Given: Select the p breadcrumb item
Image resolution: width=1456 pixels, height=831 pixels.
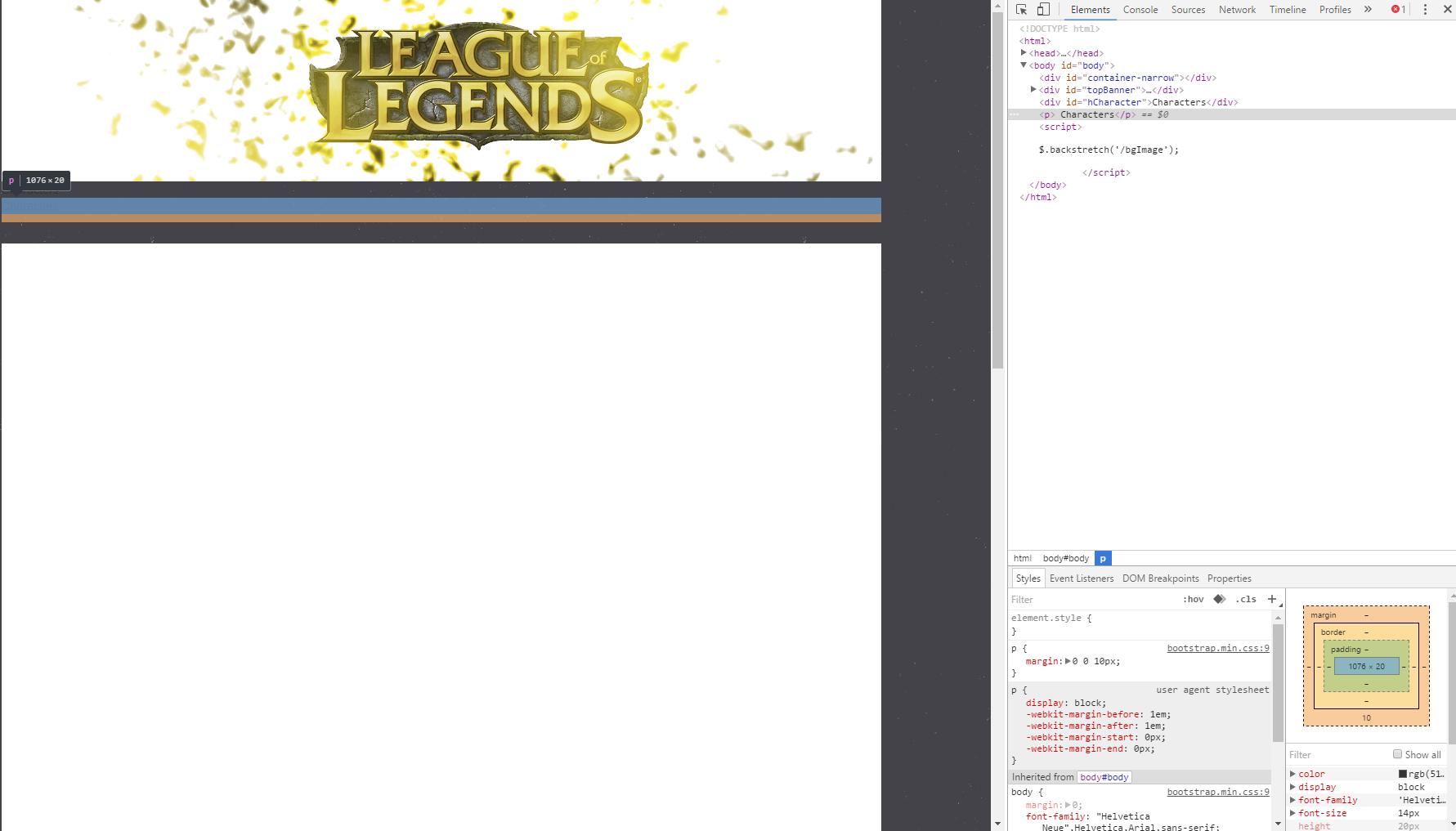Looking at the screenshot, I should pos(1103,558).
